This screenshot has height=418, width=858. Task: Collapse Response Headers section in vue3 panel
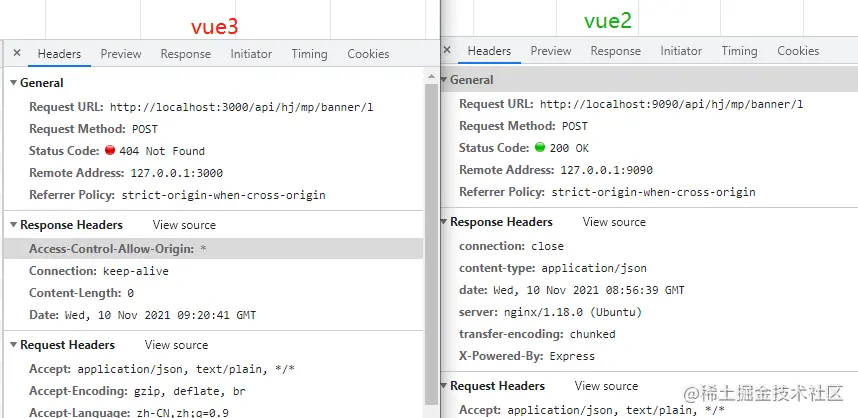click(x=14, y=225)
